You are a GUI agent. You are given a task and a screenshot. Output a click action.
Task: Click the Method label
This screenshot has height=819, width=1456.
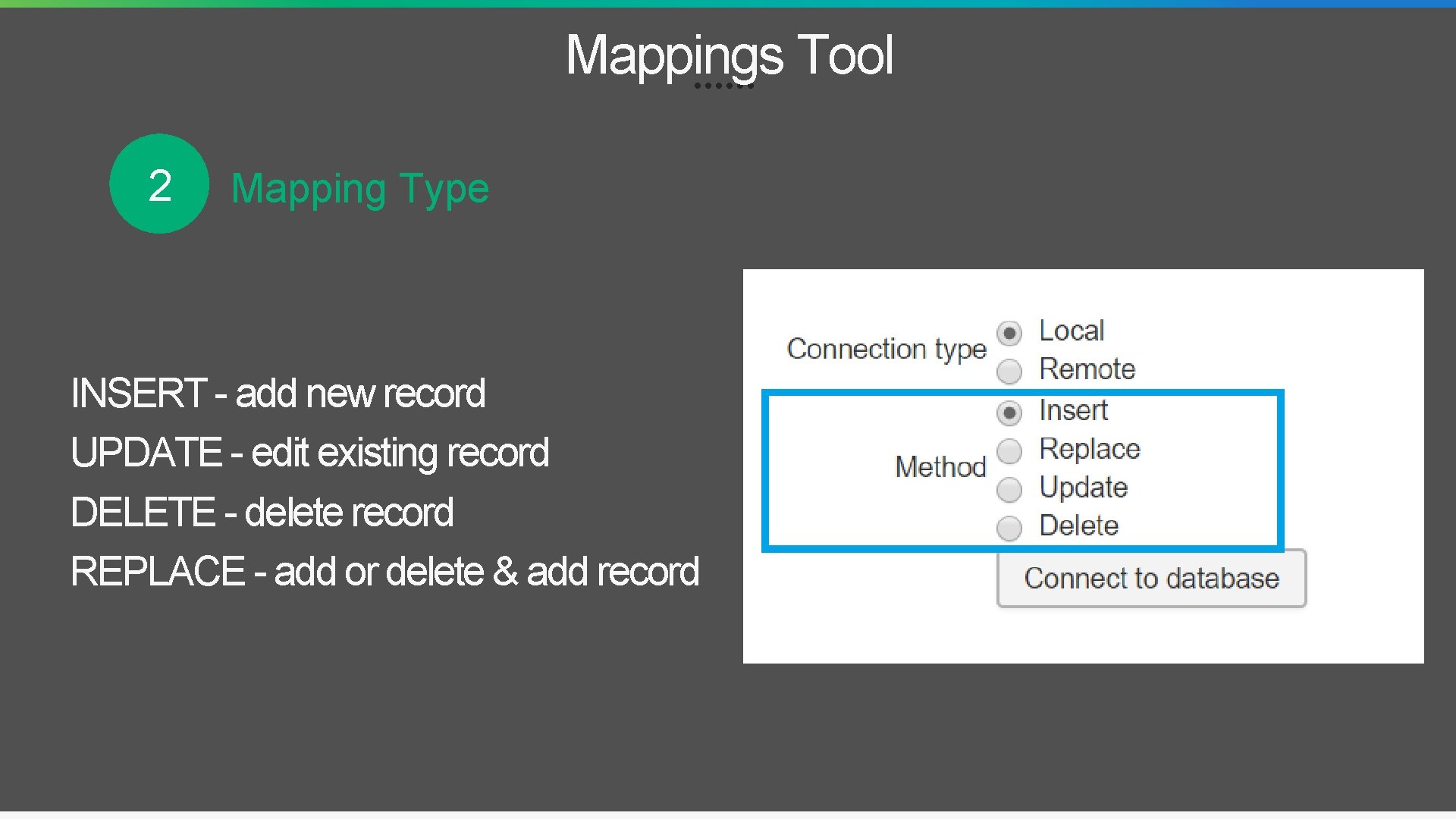(x=940, y=466)
